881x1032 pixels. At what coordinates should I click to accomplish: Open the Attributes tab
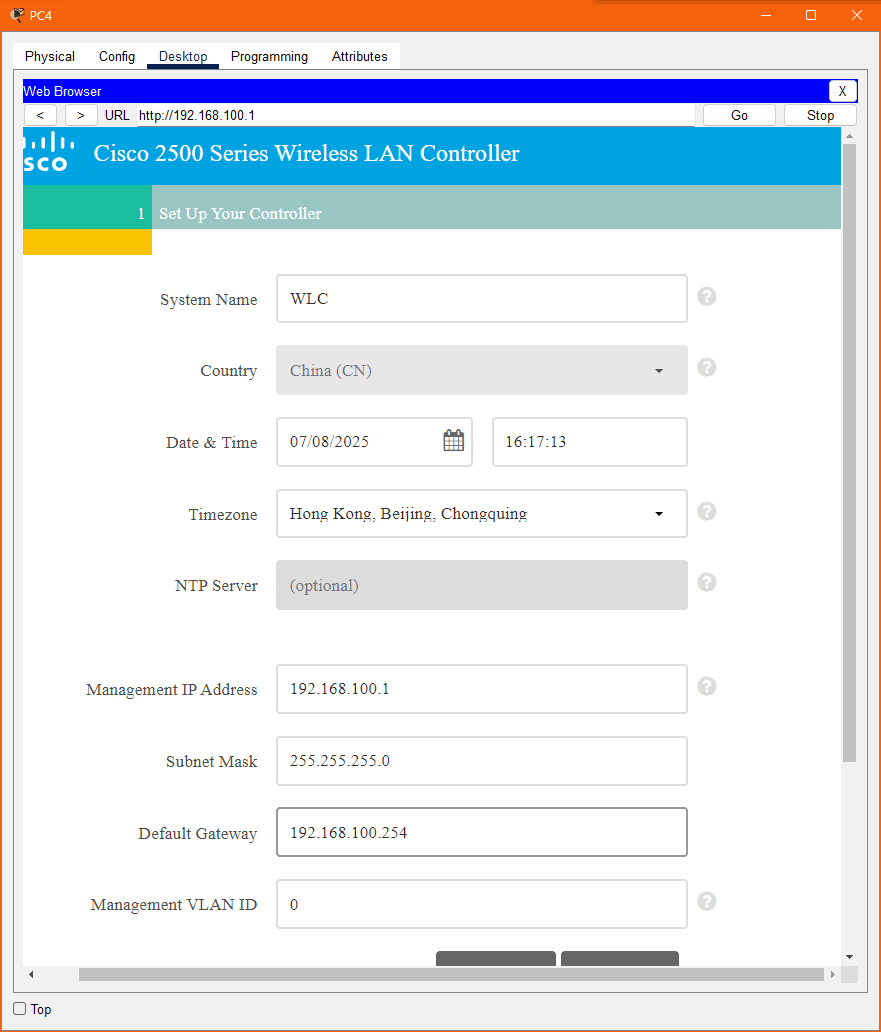359,57
